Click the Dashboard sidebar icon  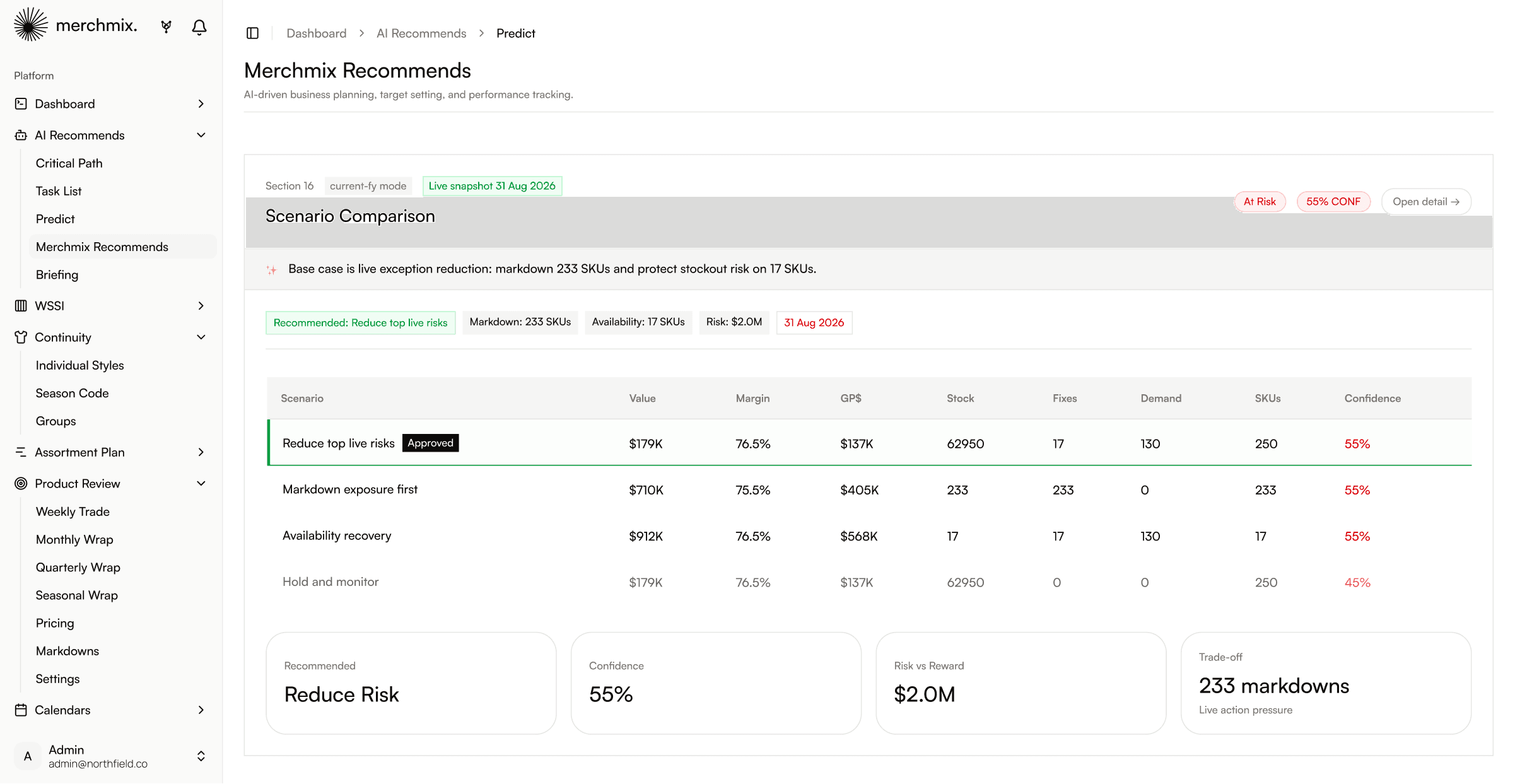[21, 103]
